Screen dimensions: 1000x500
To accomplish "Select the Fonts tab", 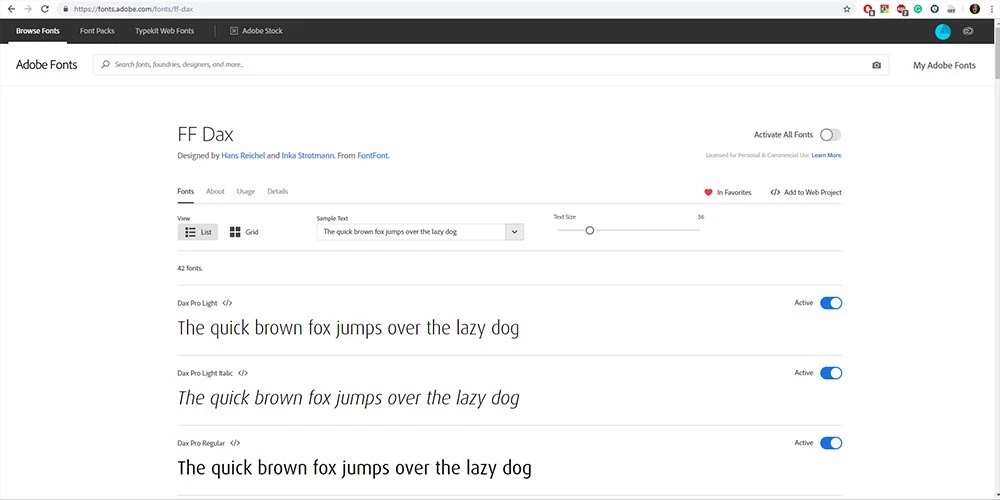I will pyautogui.click(x=186, y=191).
